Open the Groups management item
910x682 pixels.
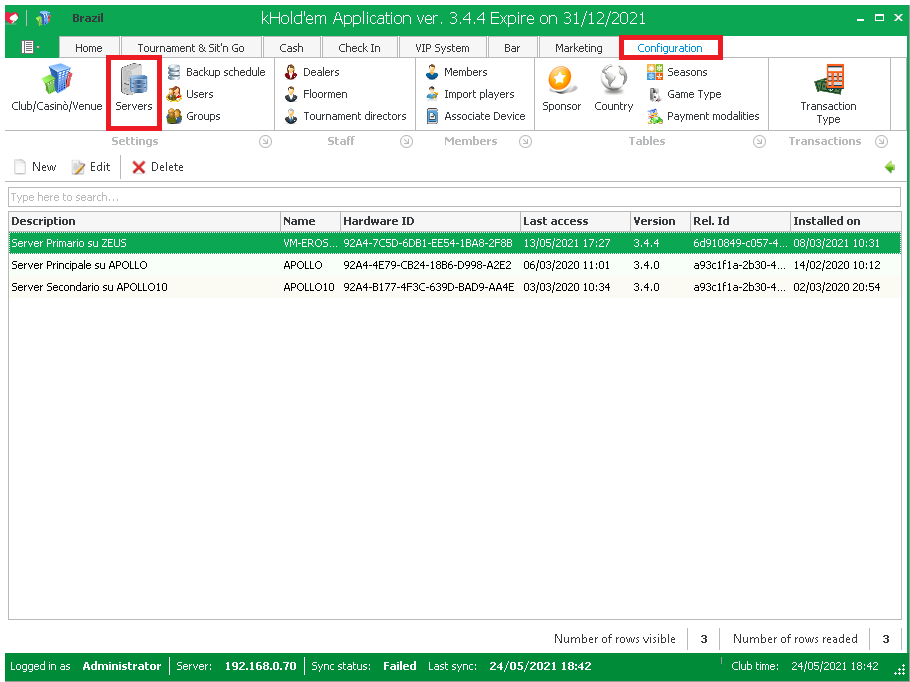[x=193, y=116]
